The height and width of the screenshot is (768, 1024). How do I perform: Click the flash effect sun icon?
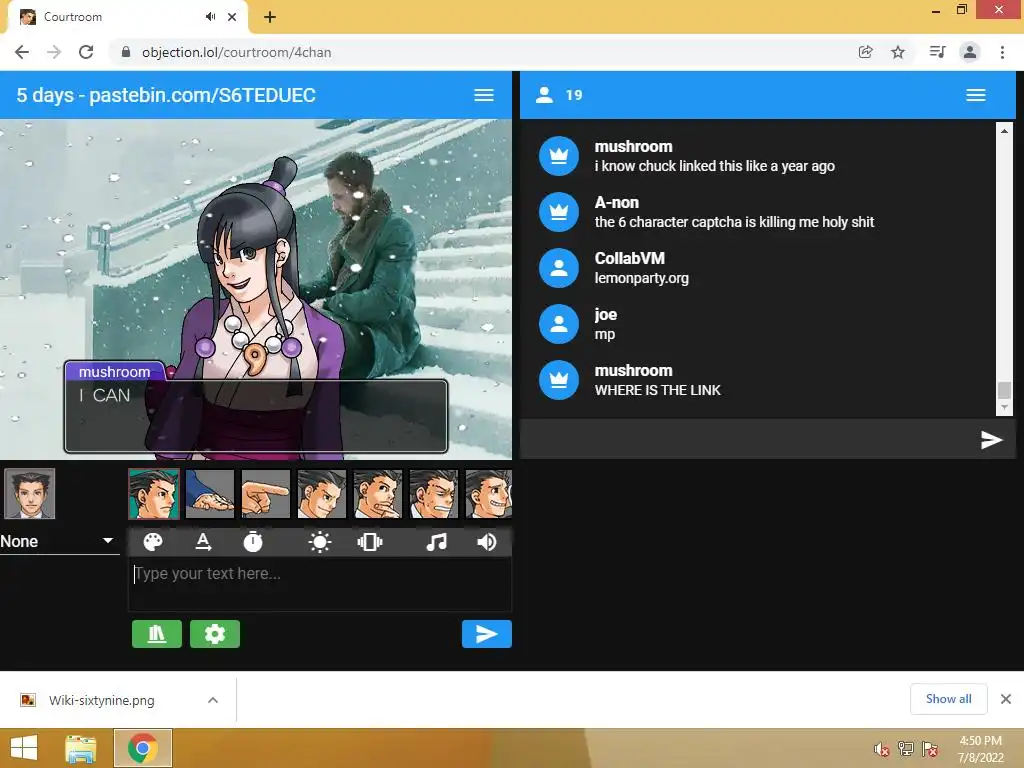(x=319, y=542)
